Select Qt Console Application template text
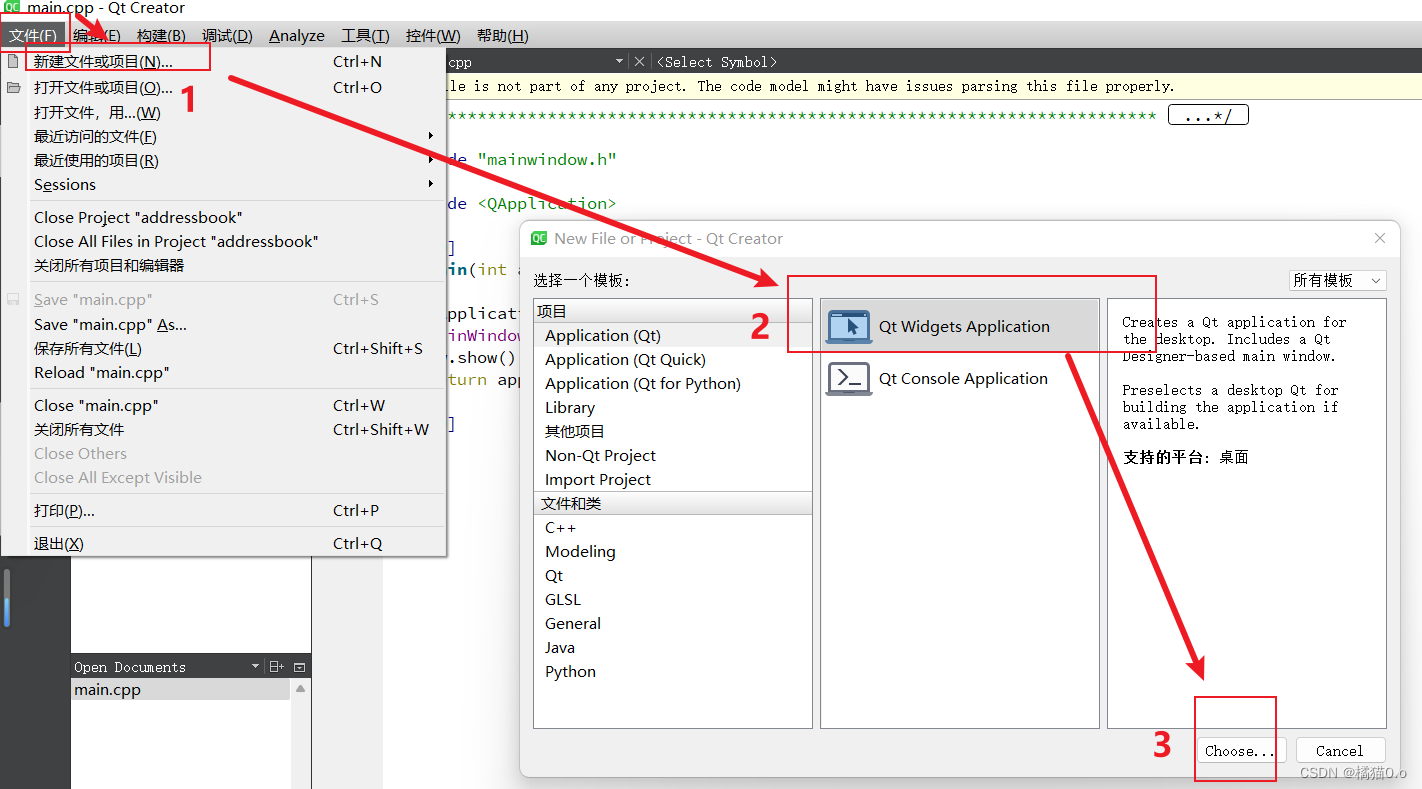This screenshot has width=1422, height=789. click(963, 379)
